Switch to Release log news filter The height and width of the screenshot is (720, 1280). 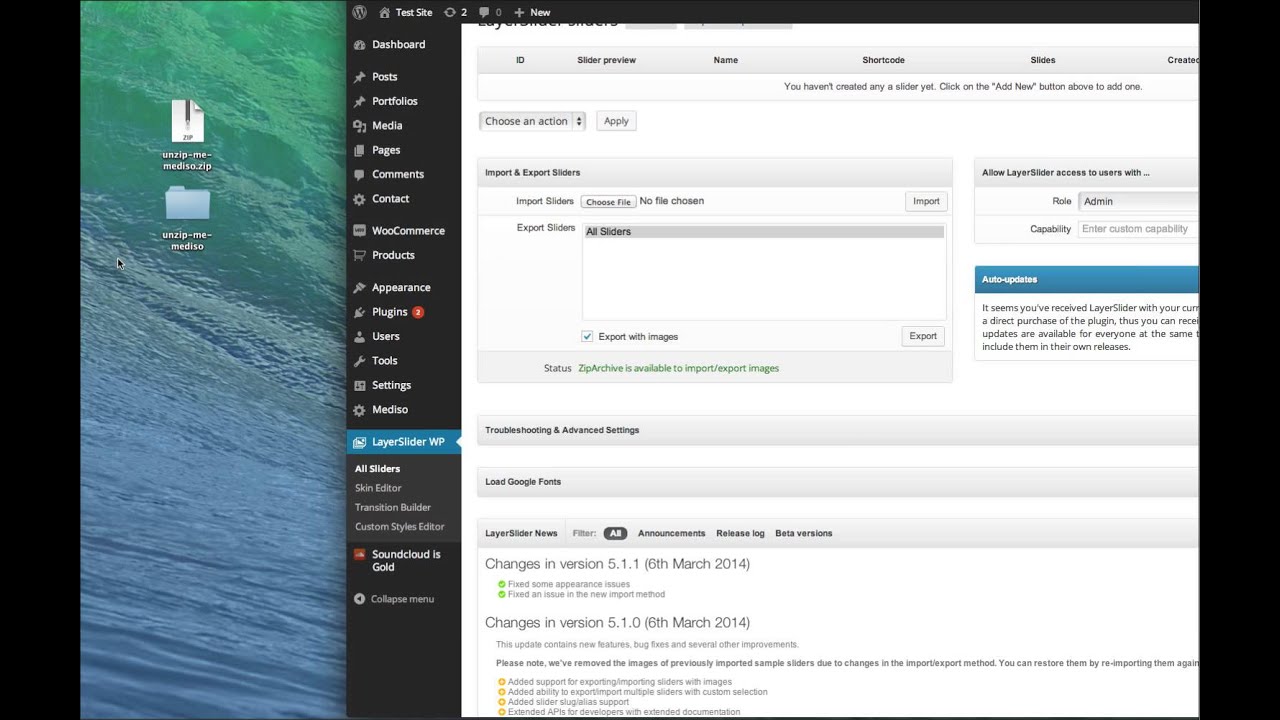pyautogui.click(x=740, y=534)
